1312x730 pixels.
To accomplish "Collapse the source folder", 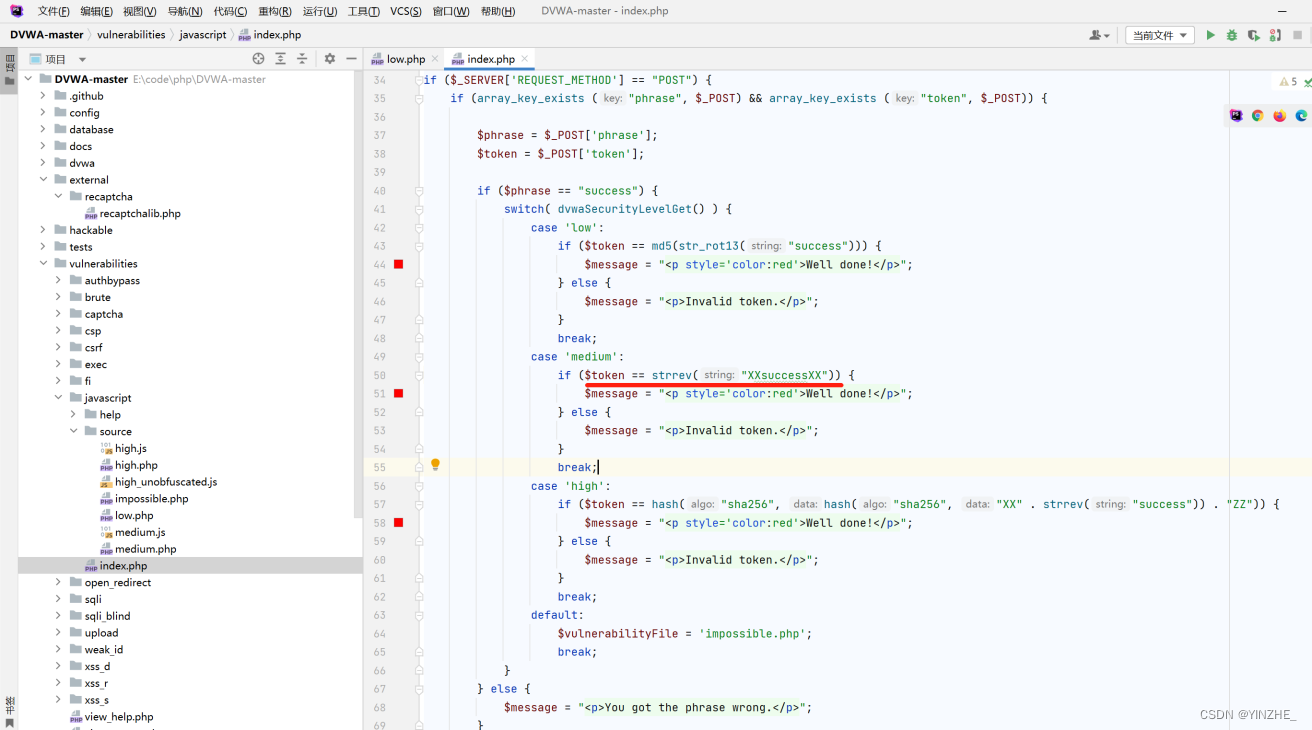I will click(74, 431).
